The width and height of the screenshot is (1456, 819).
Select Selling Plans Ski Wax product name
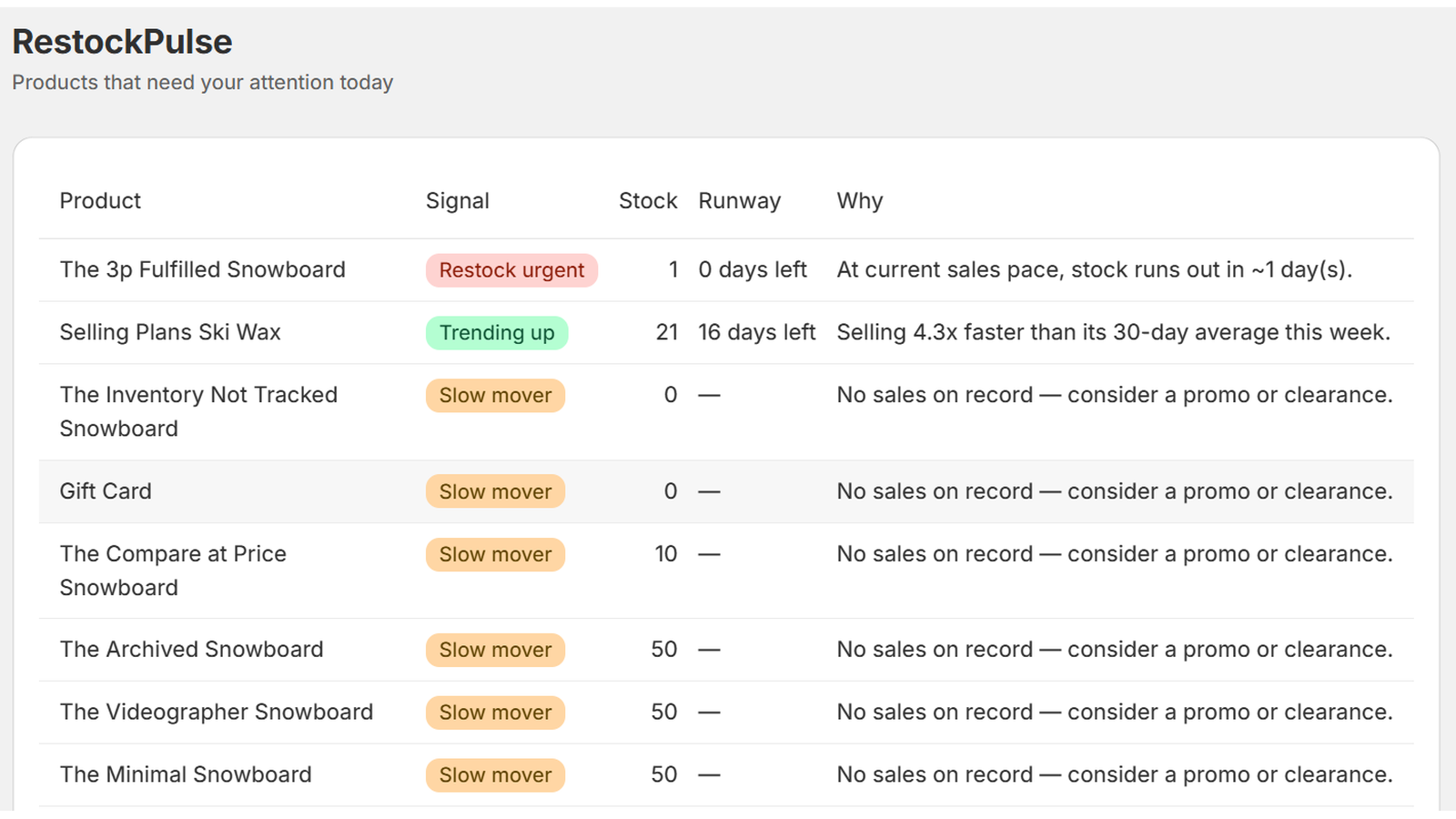pyautogui.click(x=170, y=333)
